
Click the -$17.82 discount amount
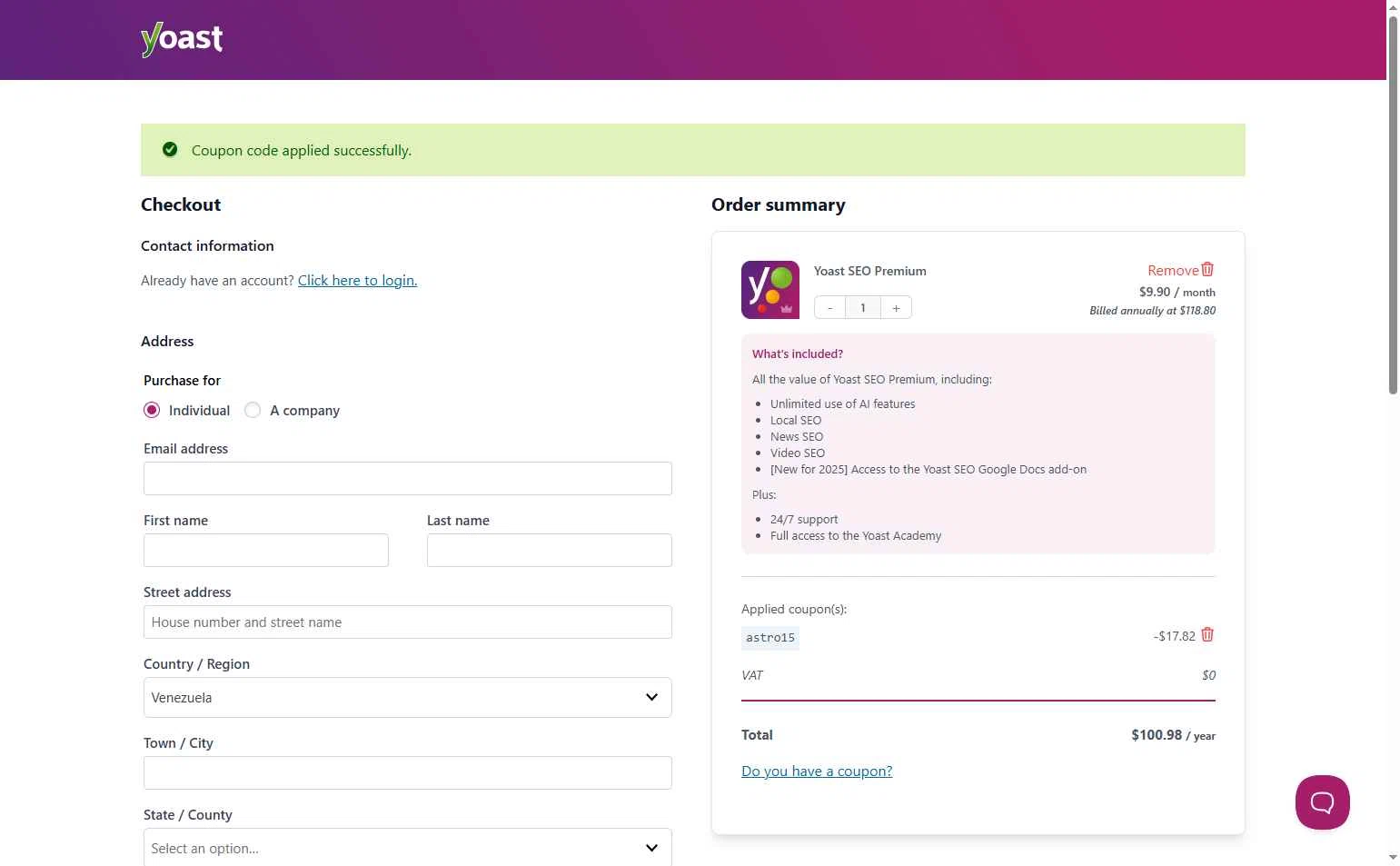click(1175, 636)
